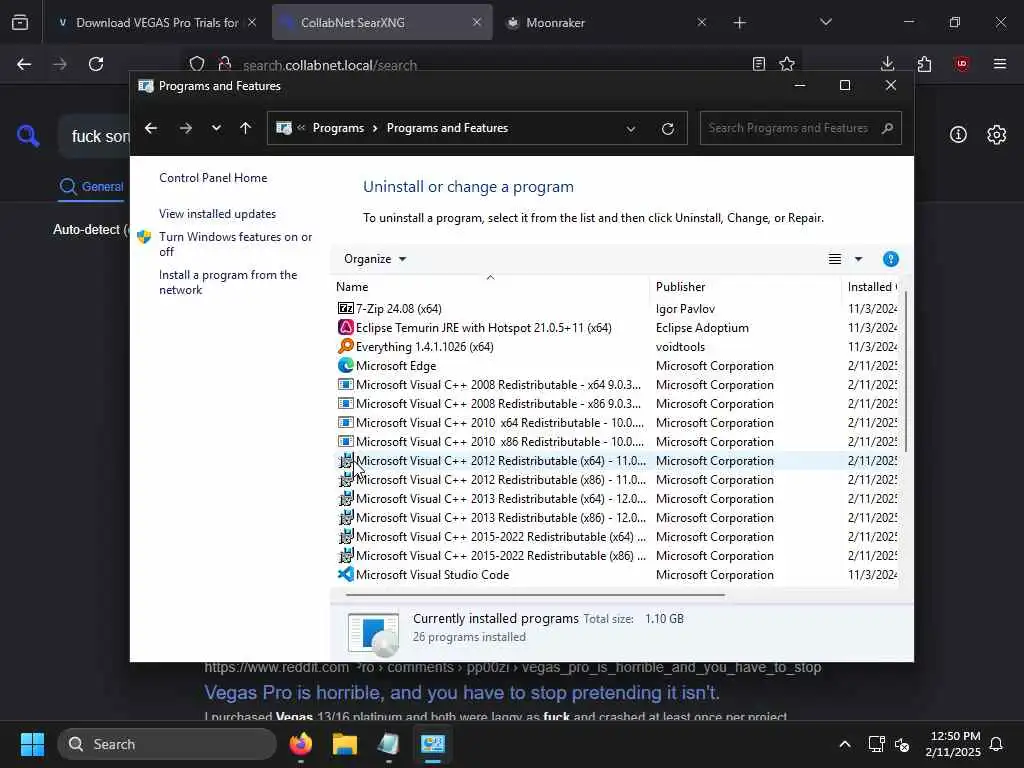This screenshot has width=1024, height=768.
Task: Open Vegas Pro is horrible Reddit result
Action: click(x=462, y=692)
